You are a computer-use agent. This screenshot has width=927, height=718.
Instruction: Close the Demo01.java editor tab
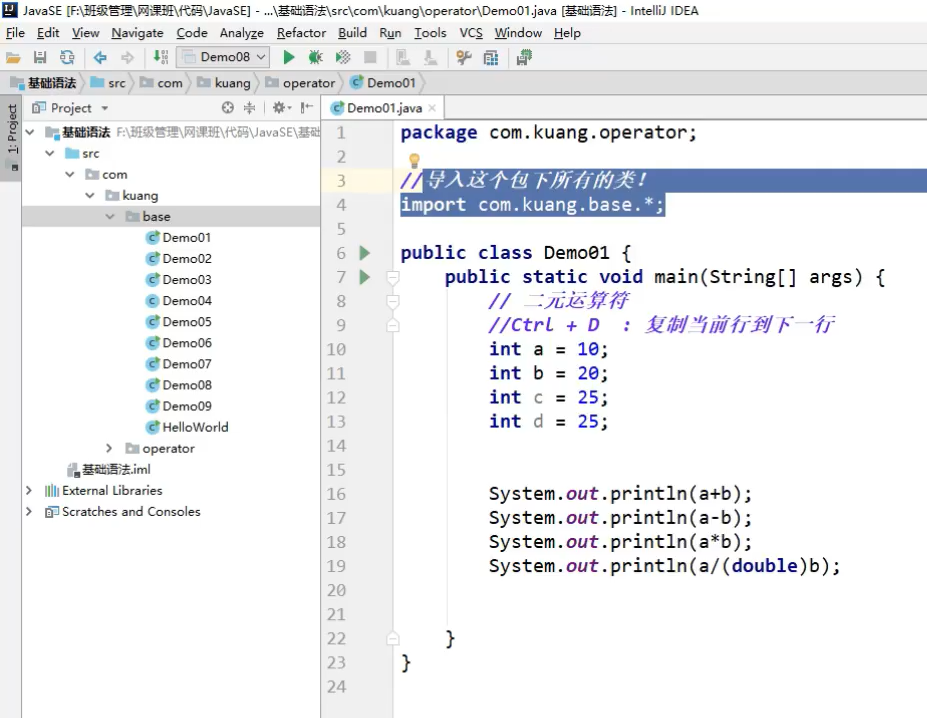point(432,109)
